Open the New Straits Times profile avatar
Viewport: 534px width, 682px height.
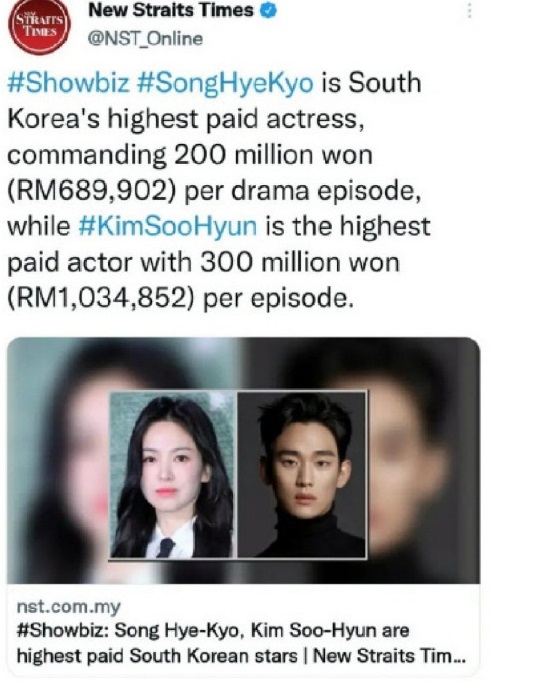pyautogui.click(x=39, y=25)
